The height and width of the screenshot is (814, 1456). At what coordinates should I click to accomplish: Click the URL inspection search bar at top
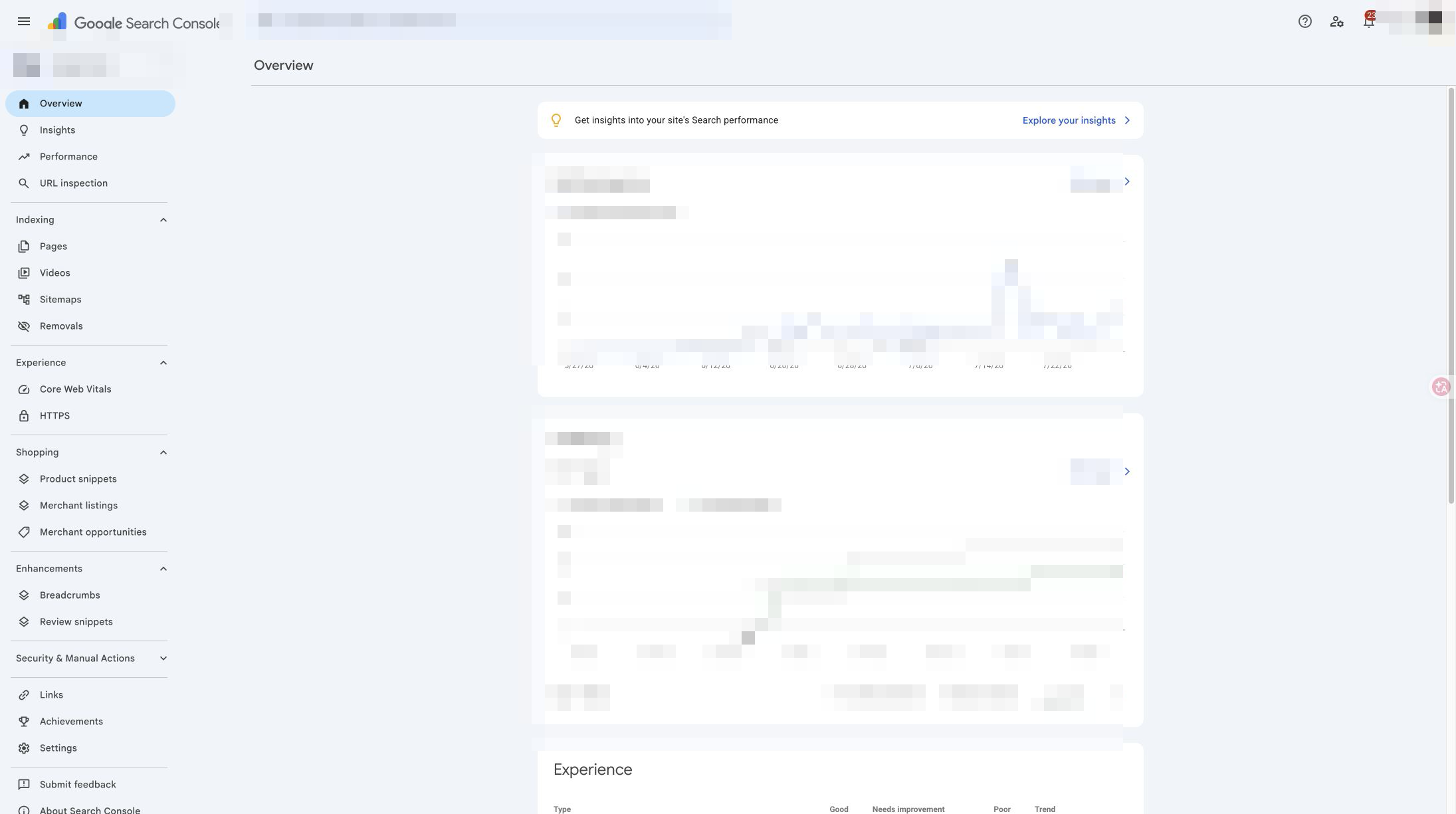pyautogui.click(x=488, y=20)
